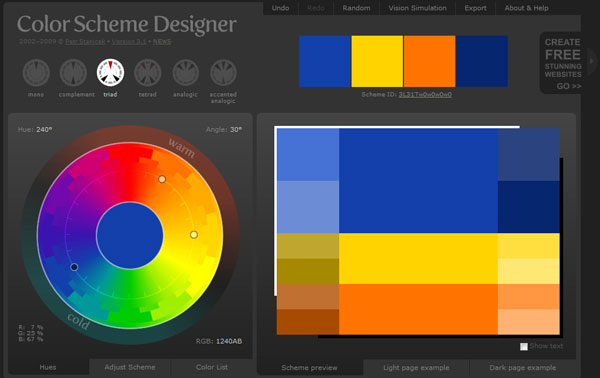
Task: Click the Undo button
Action: point(280,8)
